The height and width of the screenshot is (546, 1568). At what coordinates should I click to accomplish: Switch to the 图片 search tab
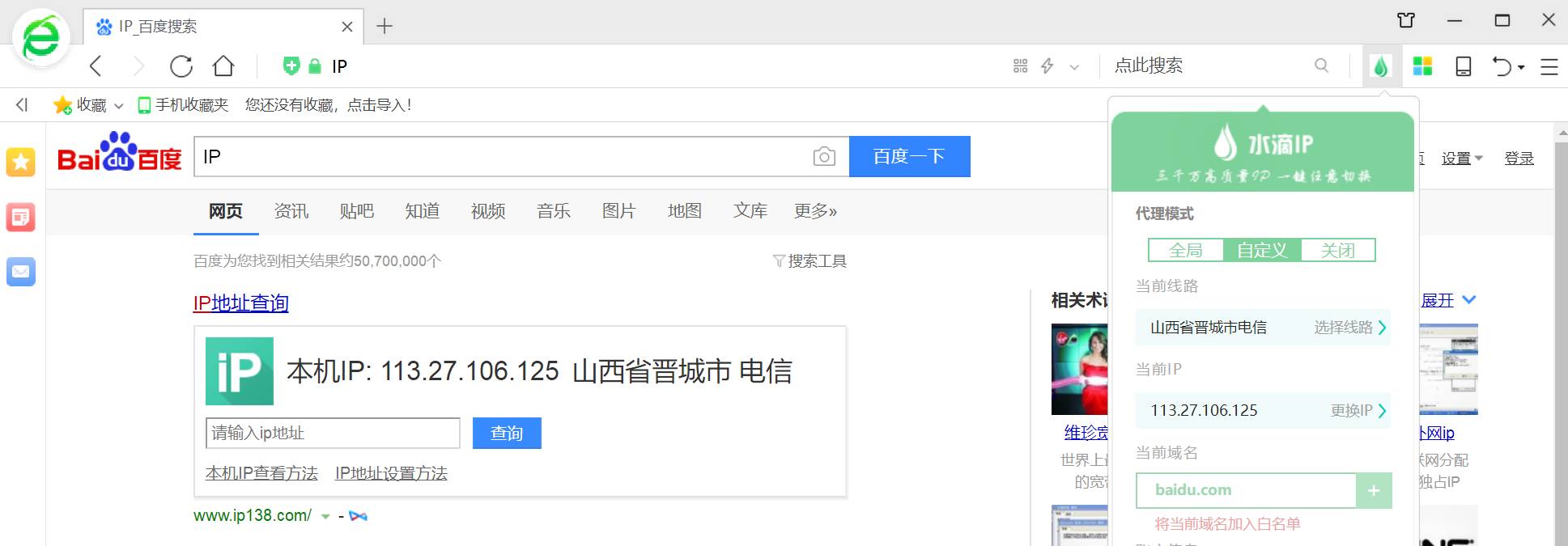(x=619, y=211)
